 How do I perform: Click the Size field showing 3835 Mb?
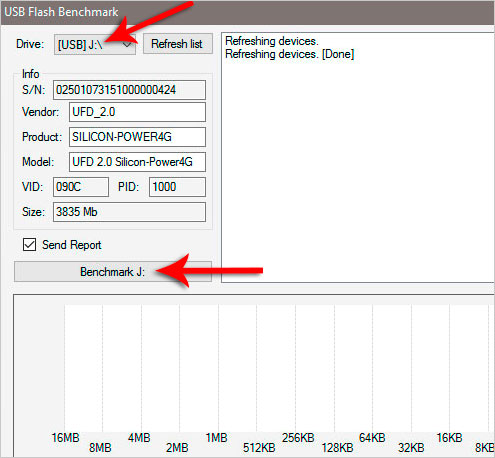(x=129, y=212)
